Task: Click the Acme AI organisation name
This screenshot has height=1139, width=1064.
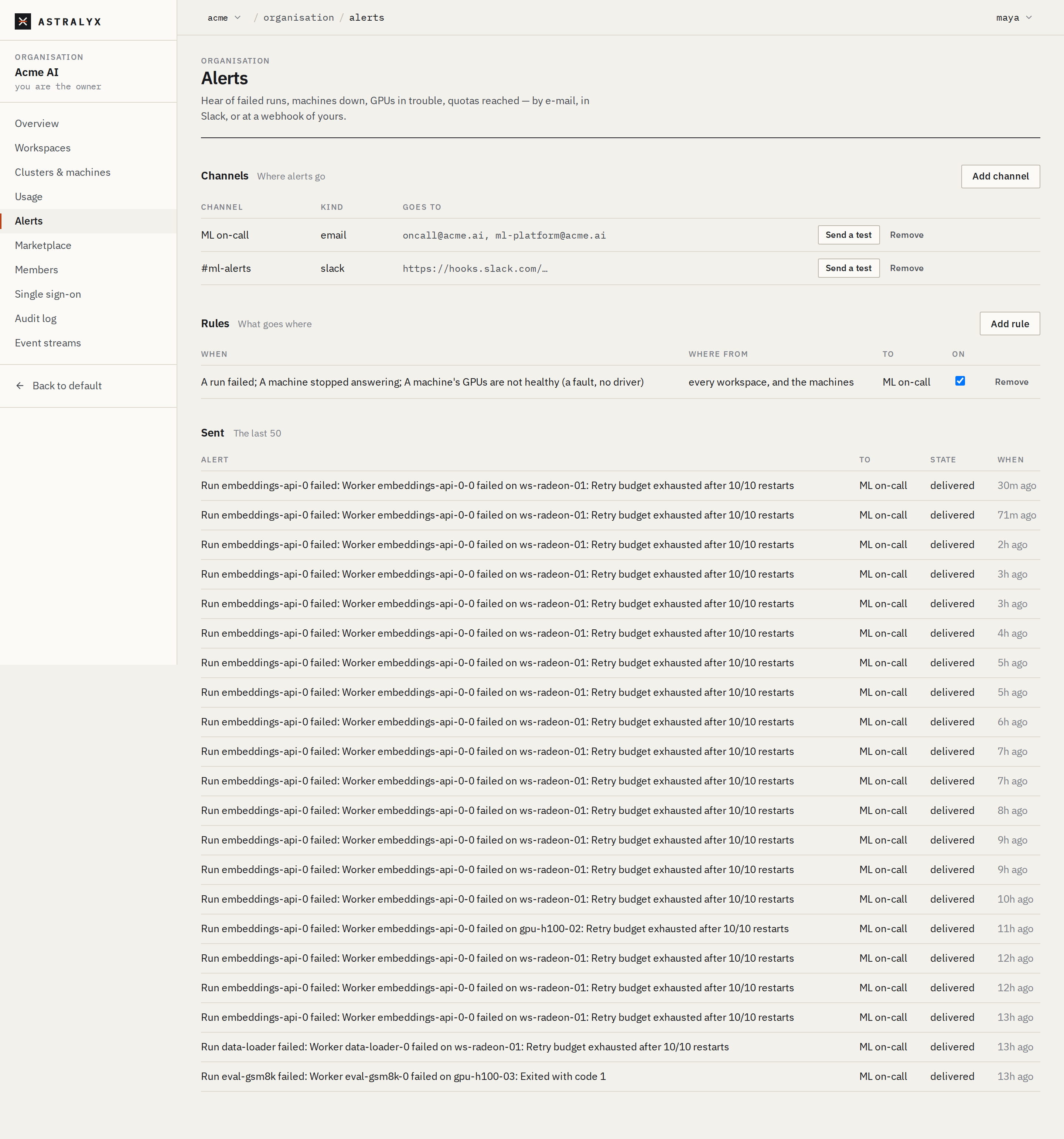Action: [37, 72]
